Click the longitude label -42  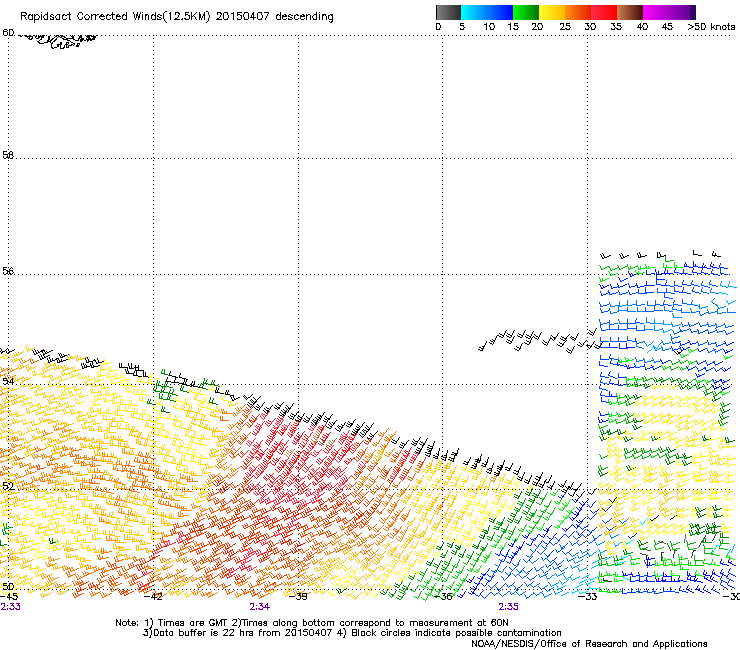[153, 597]
